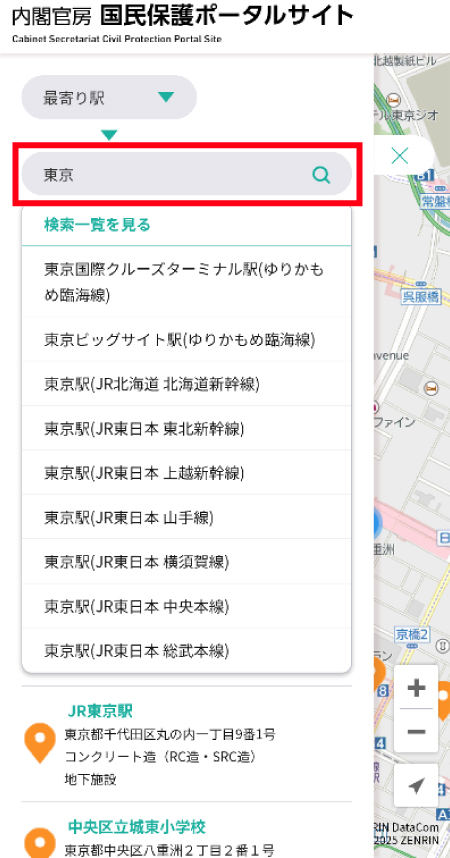450x858 pixels.
Task: Select 東京ビッグサイト駅(ゆりかもめ臨海線) suggestion
Action: coord(187,339)
